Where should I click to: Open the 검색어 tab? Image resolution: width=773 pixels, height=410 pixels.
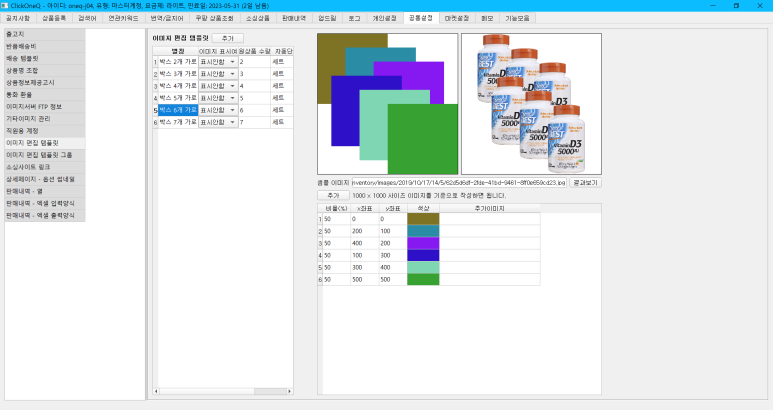pyautogui.click(x=87, y=18)
